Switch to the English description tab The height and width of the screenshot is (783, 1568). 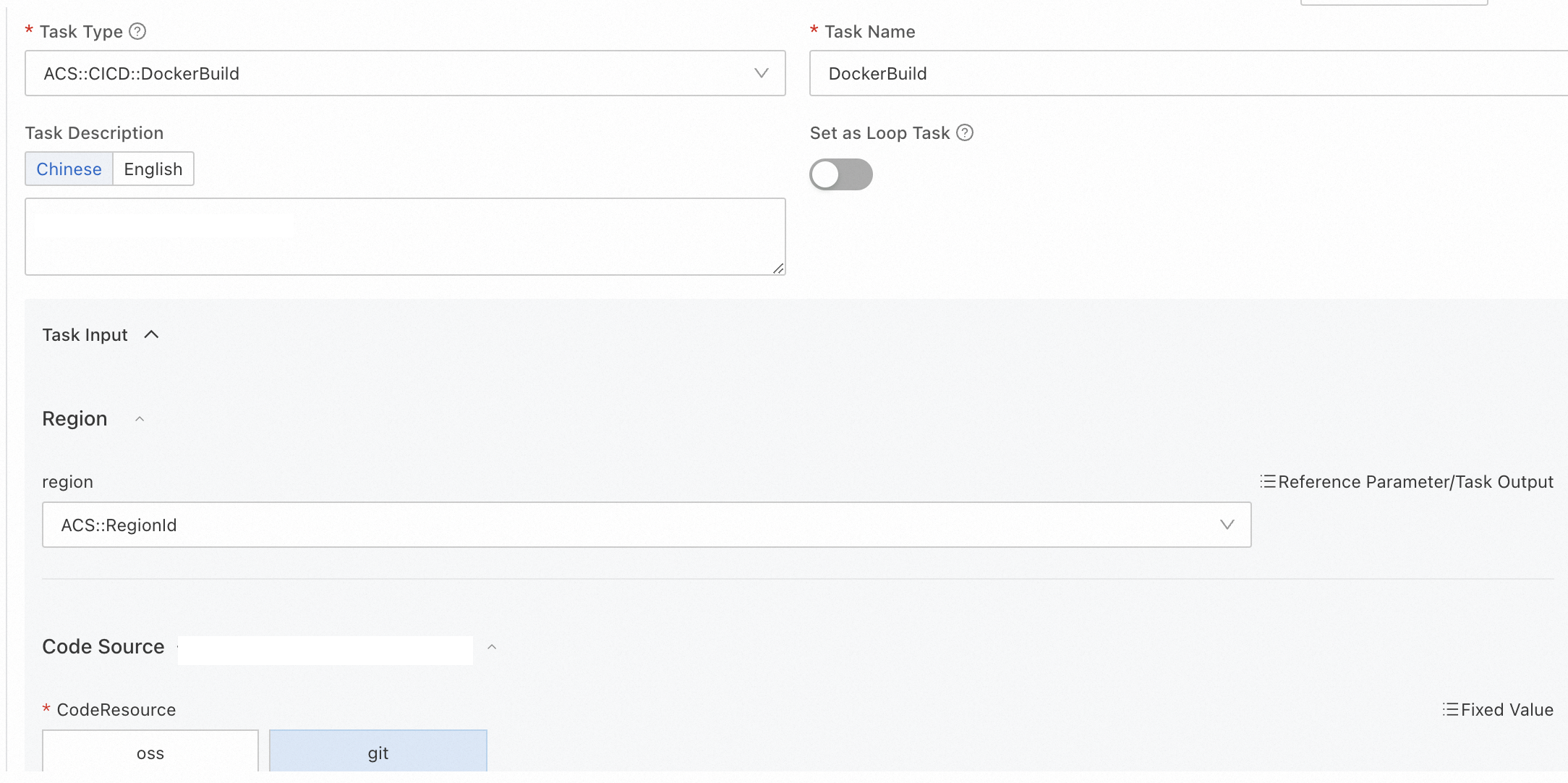[153, 169]
